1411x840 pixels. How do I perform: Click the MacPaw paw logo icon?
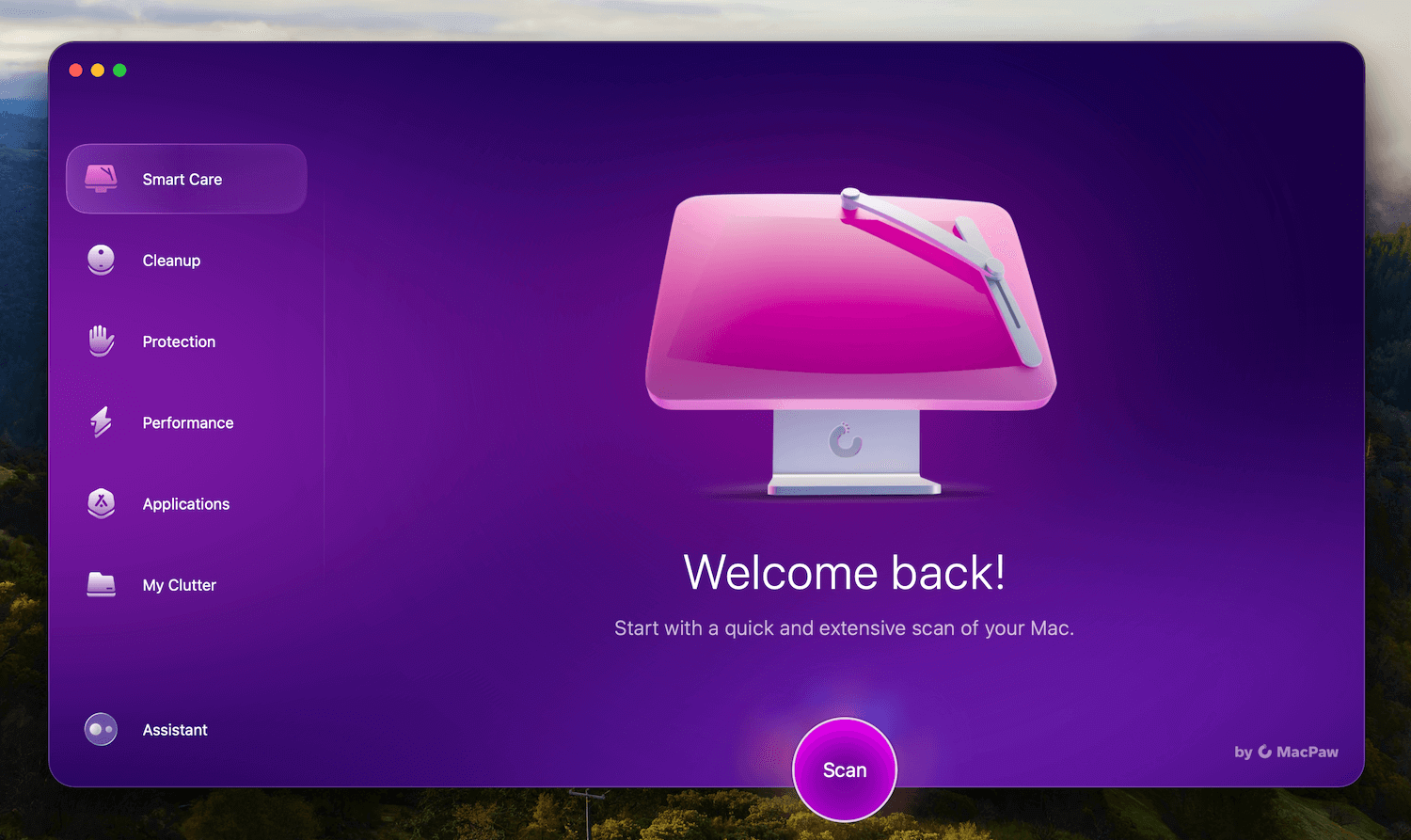pyautogui.click(x=1265, y=752)
